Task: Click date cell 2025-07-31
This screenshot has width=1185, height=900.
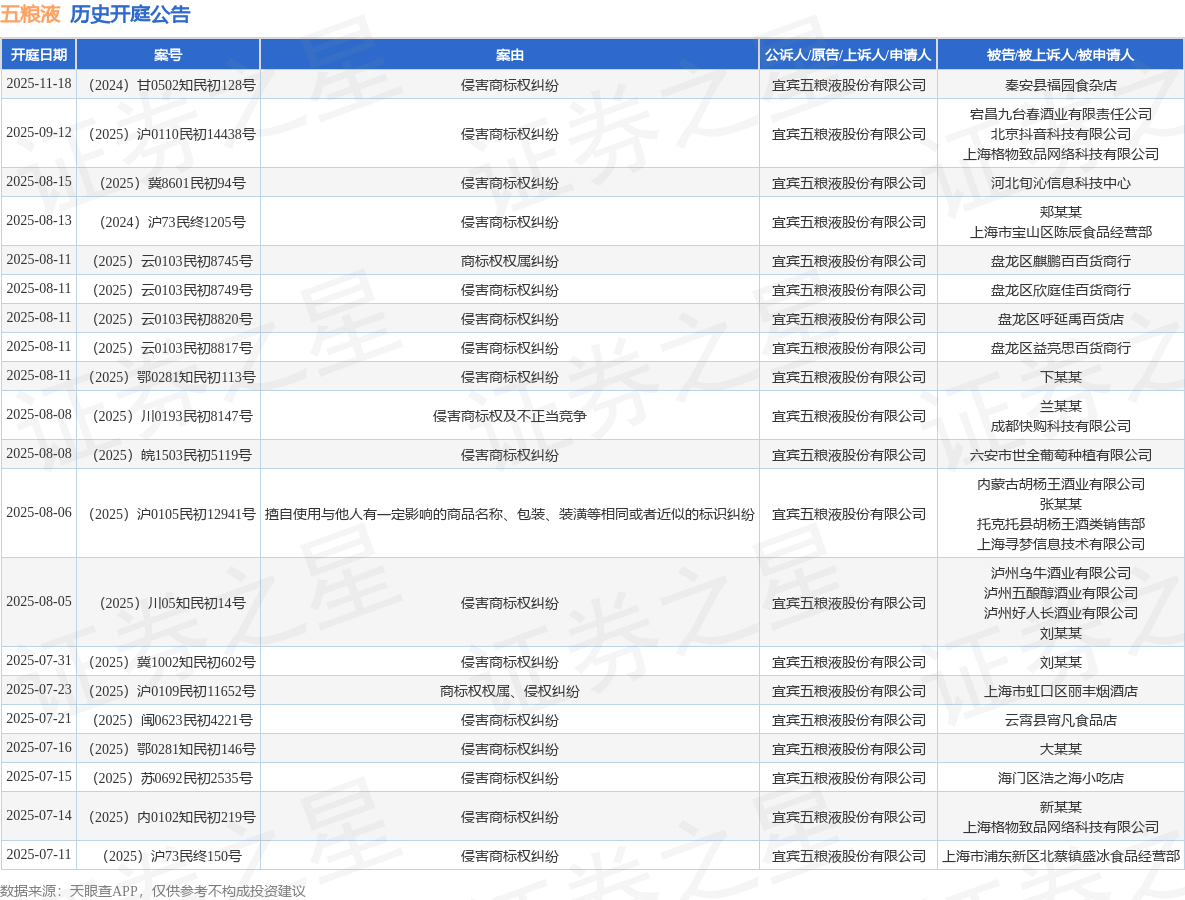Action: coord(39,660)
